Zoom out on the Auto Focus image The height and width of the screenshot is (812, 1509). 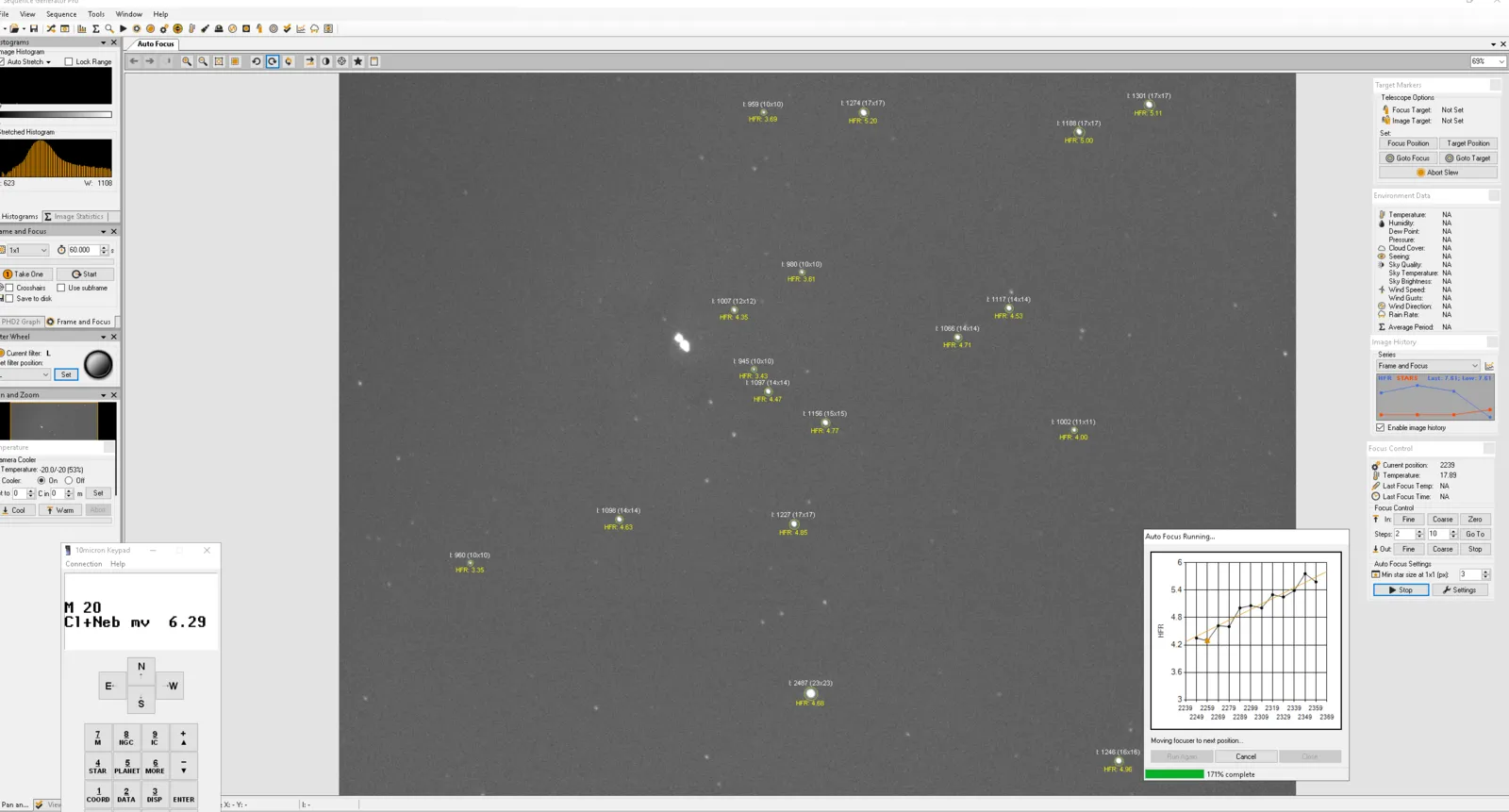point(203,61)
